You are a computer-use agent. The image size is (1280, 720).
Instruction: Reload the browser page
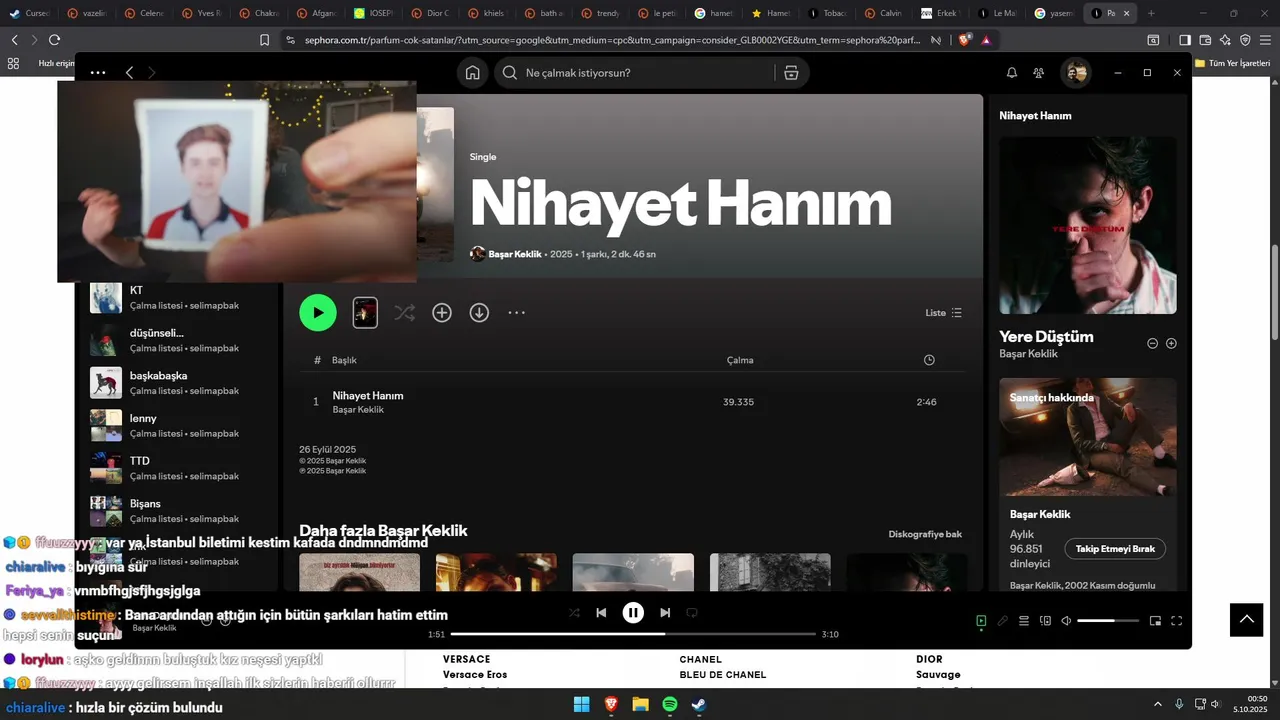[54, 40]
